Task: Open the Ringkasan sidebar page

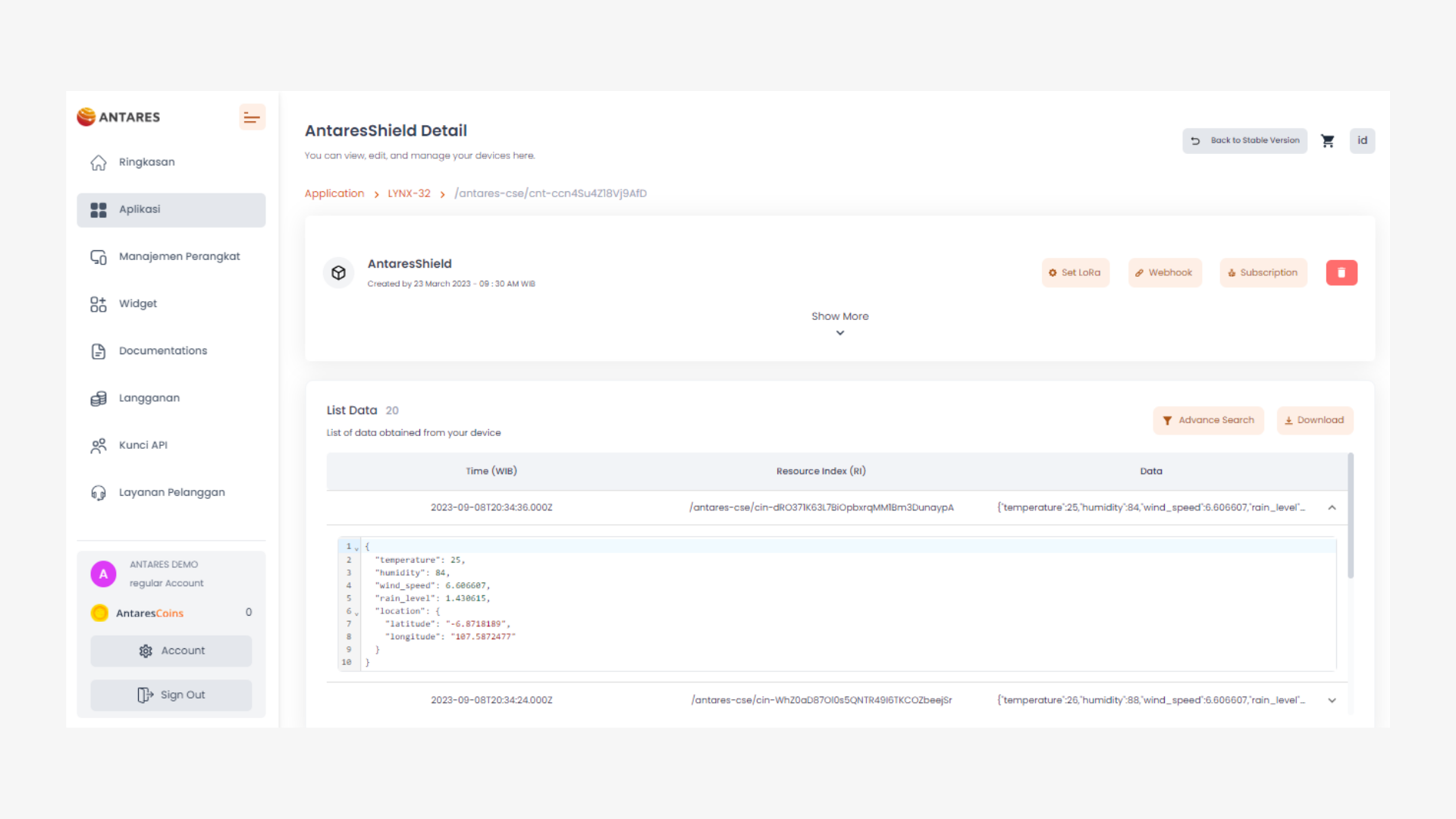Action: click(146, 162)
